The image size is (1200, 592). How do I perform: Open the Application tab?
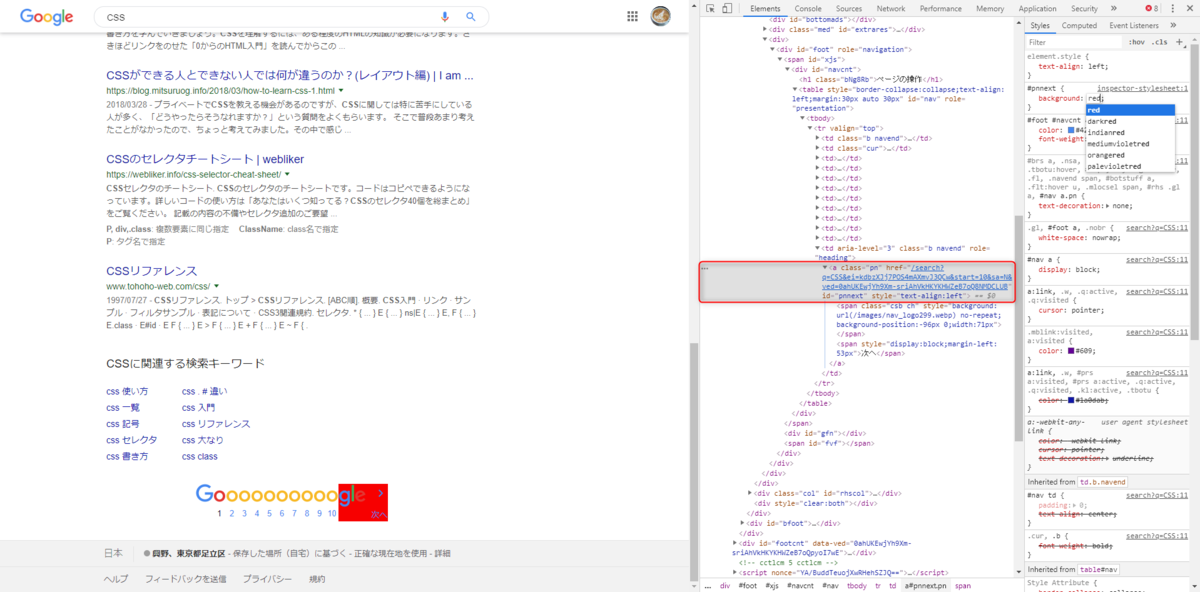pyautogui.click(x=1038, y=8)
